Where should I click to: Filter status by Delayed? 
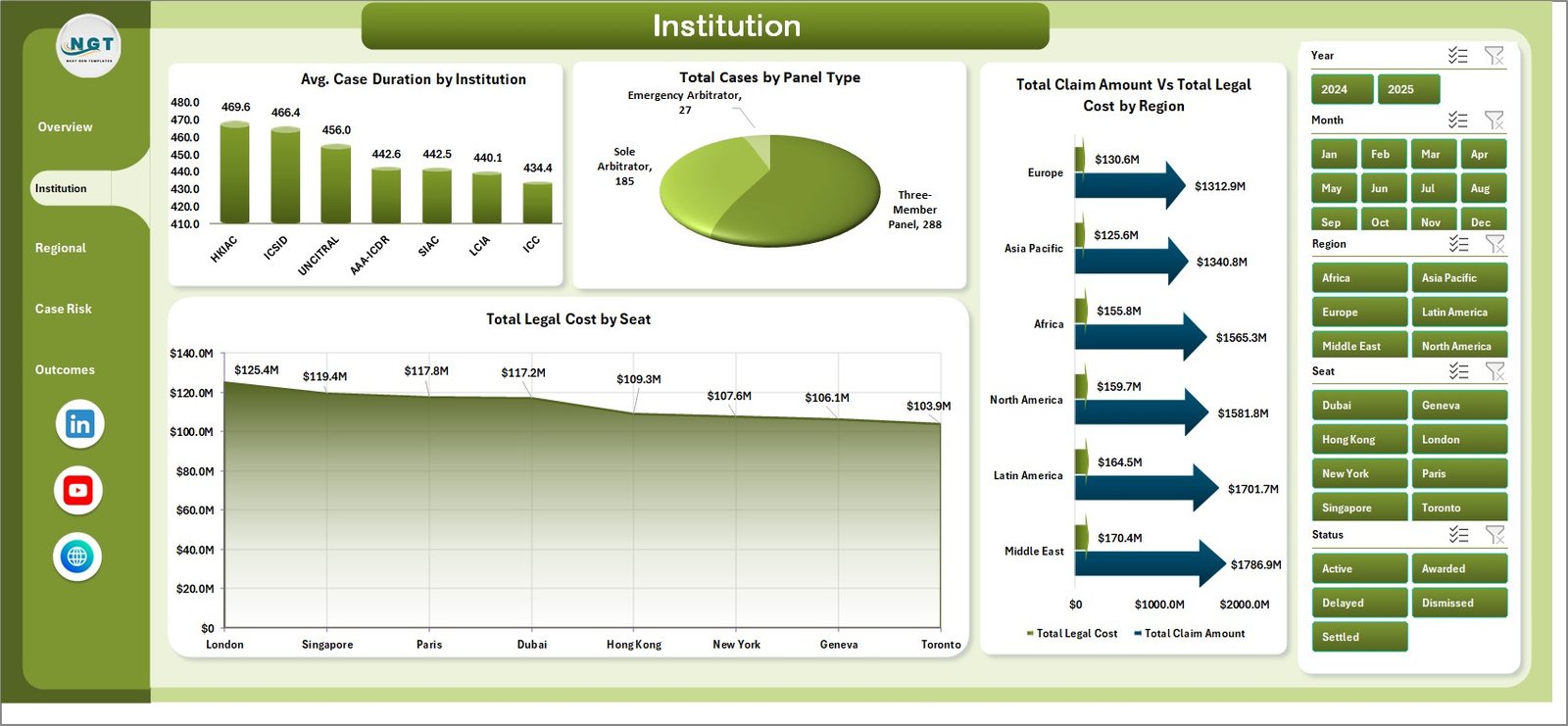click(x=1359, y=603)
